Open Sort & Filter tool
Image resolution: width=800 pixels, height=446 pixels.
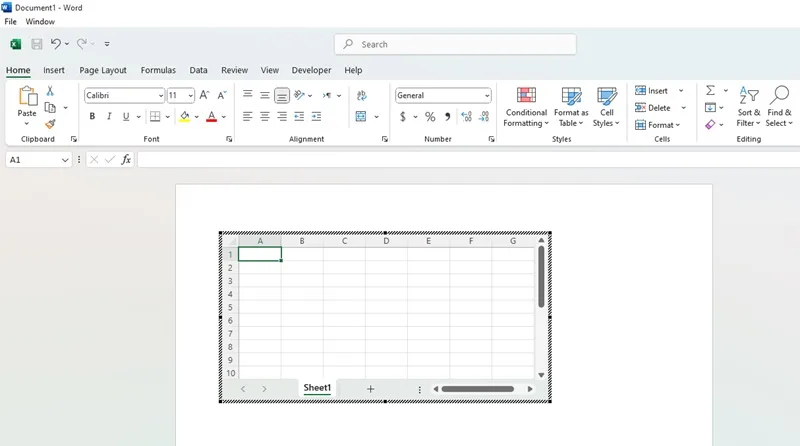tap(748, 107)
